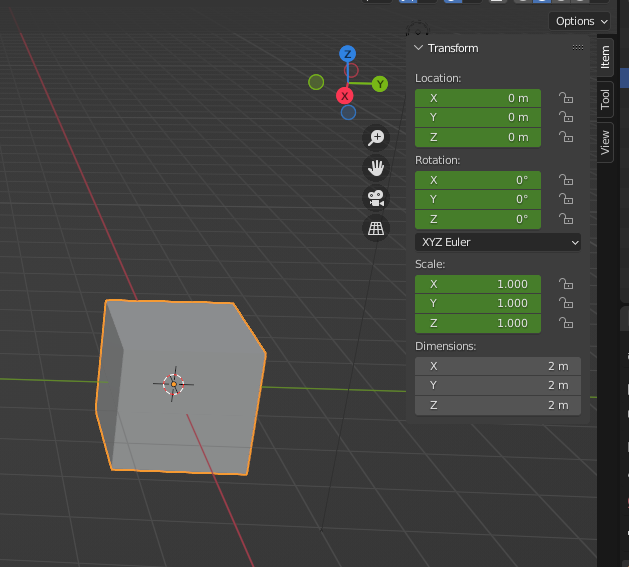This screenshot has width=629, height=567.
Task: Lock the Scale Z value
Action: coord(566,323)
